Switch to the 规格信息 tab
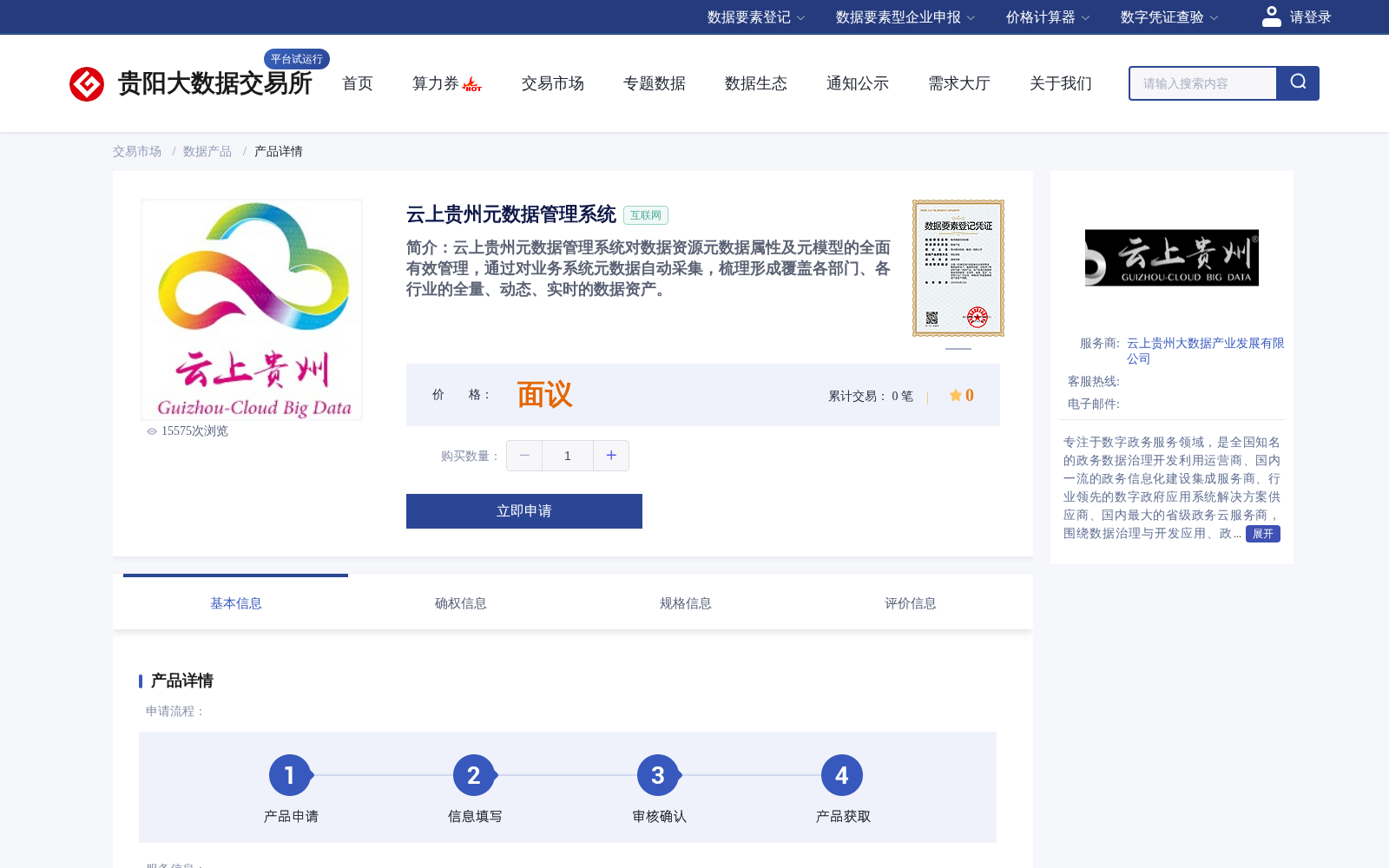The height and width of the screenshot is (868, 1389). coord(686,603)
